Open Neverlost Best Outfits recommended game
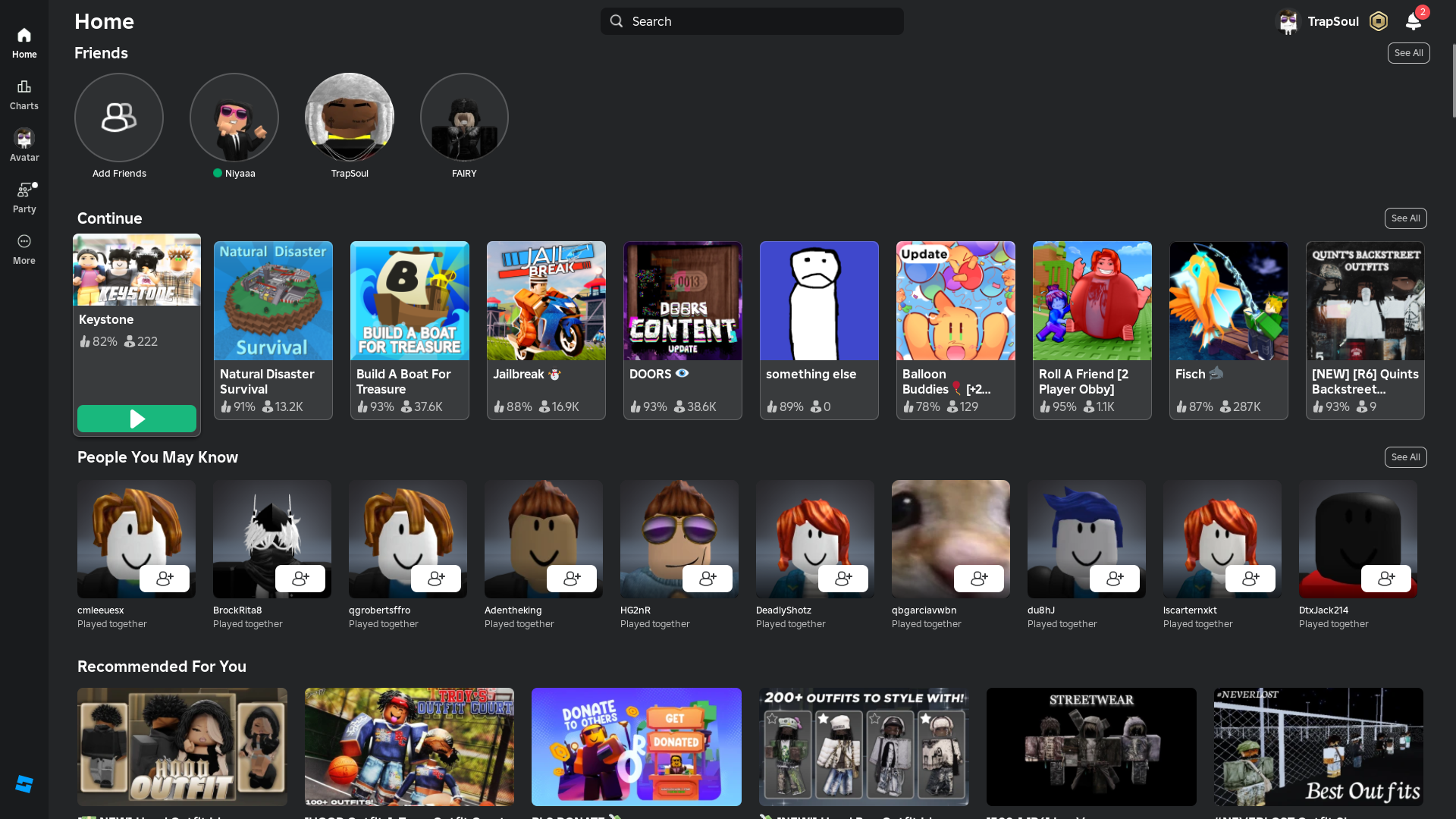The width and height of the screenshot is (1456, 819). click(1319, 747)
